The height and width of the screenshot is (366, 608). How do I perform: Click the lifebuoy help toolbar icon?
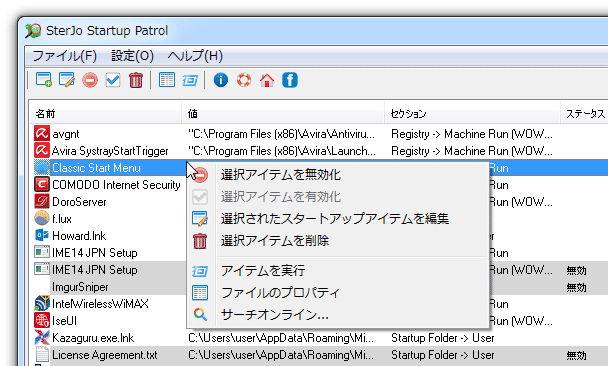click(244, 80)
